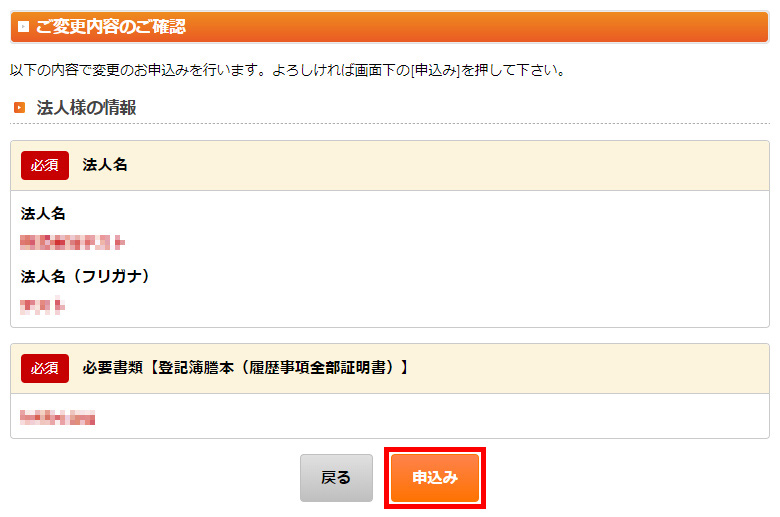
Task: Click the bold 法人名 label above blurred name
Action: 43,213
